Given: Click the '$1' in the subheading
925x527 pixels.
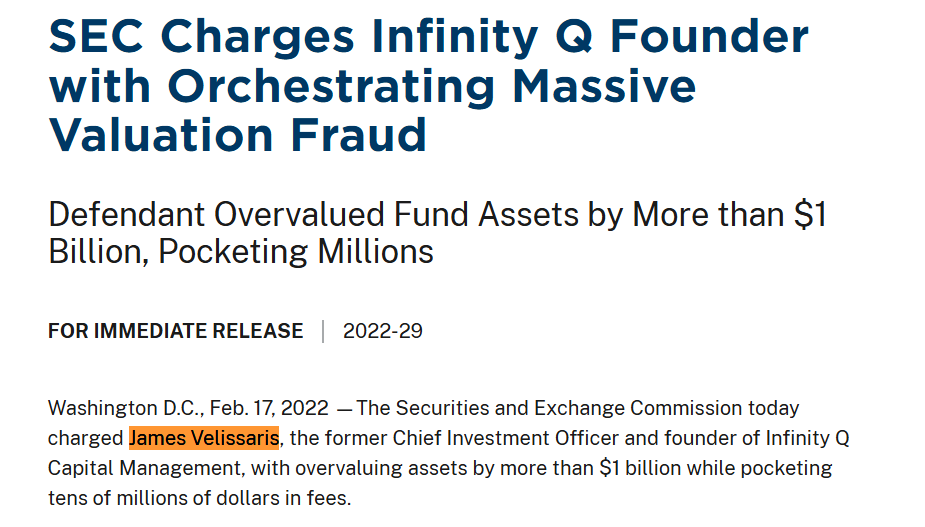Looking at the screenshot, I should point(810,214).
